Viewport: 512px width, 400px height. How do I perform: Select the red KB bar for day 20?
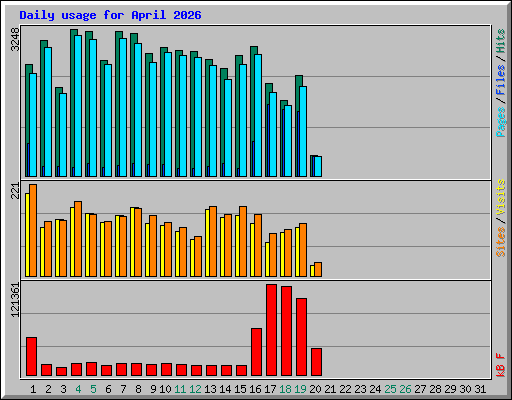pos(316,362)
